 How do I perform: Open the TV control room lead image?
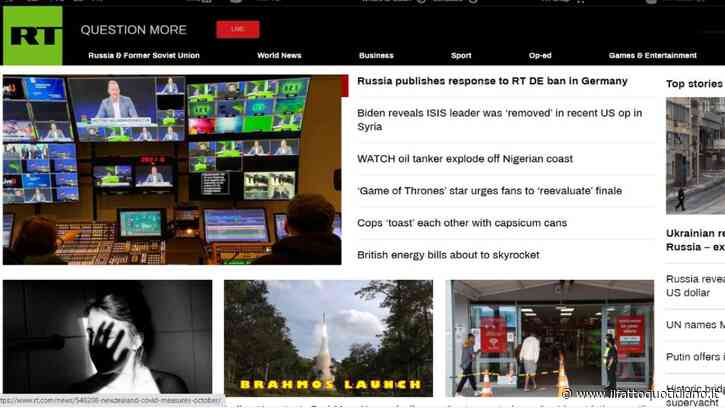click(172, 170)
